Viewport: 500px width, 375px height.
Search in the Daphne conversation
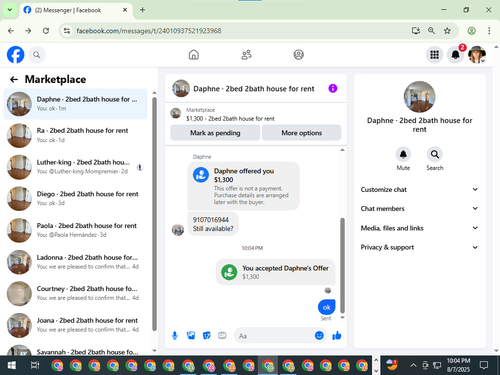(435, 154)
